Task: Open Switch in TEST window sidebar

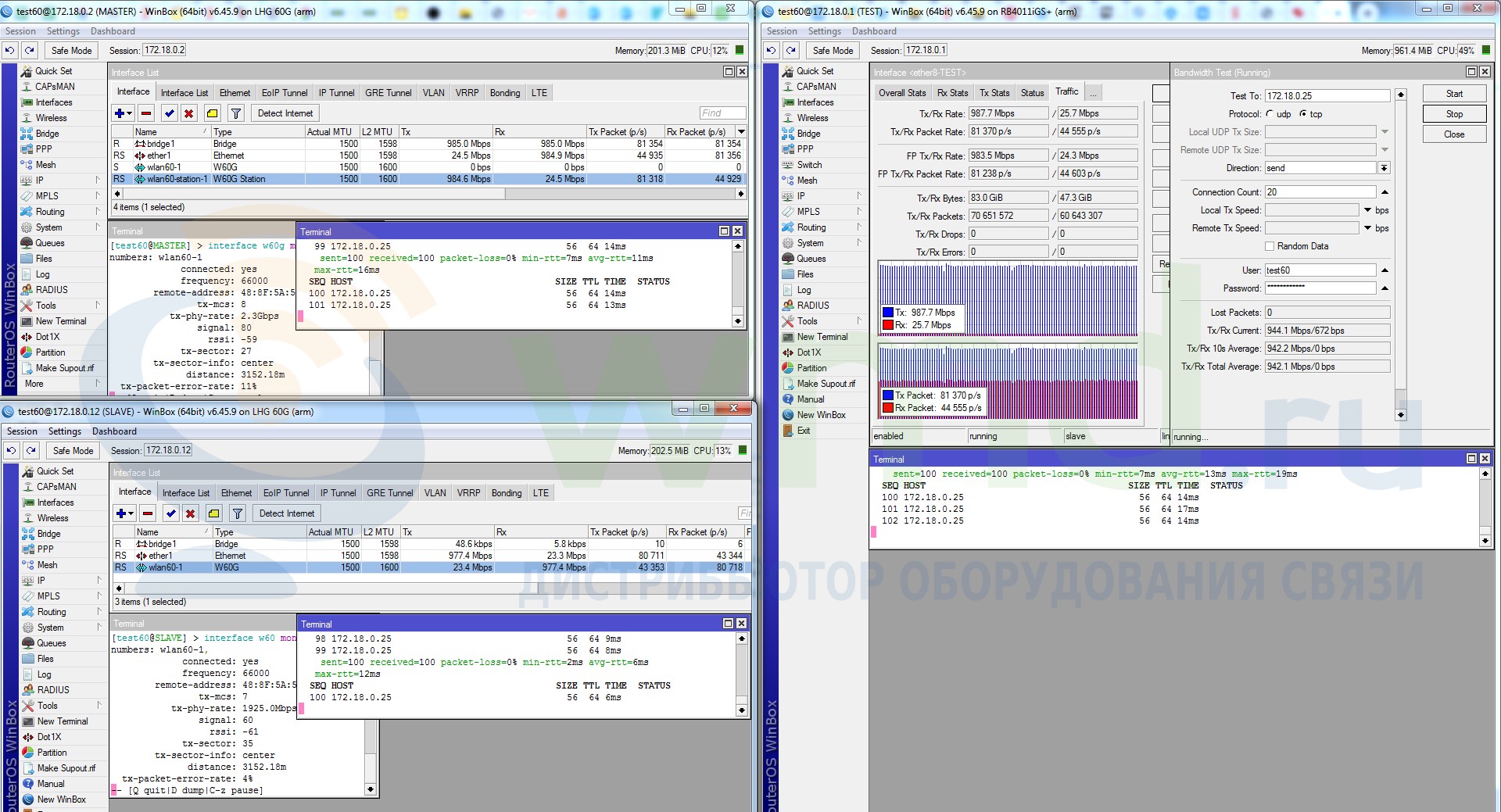Action: tap(809, 164)
